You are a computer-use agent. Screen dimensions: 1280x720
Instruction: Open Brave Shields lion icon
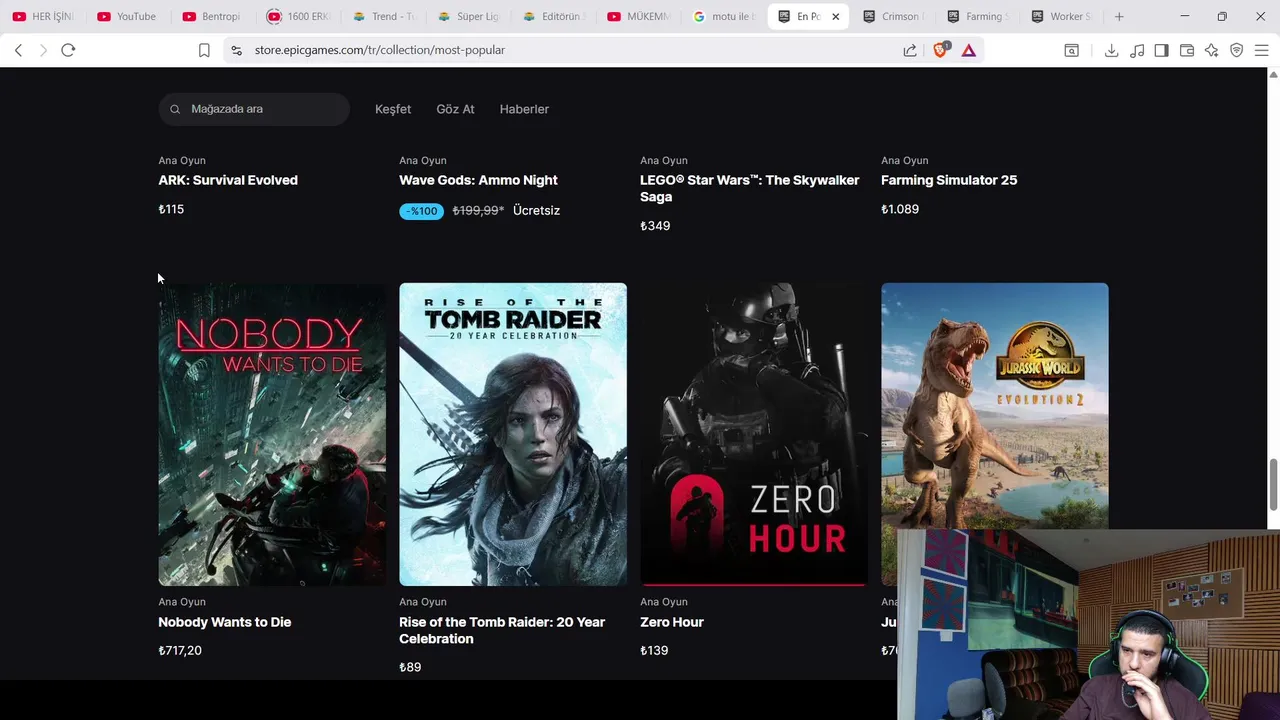[940, 50]
